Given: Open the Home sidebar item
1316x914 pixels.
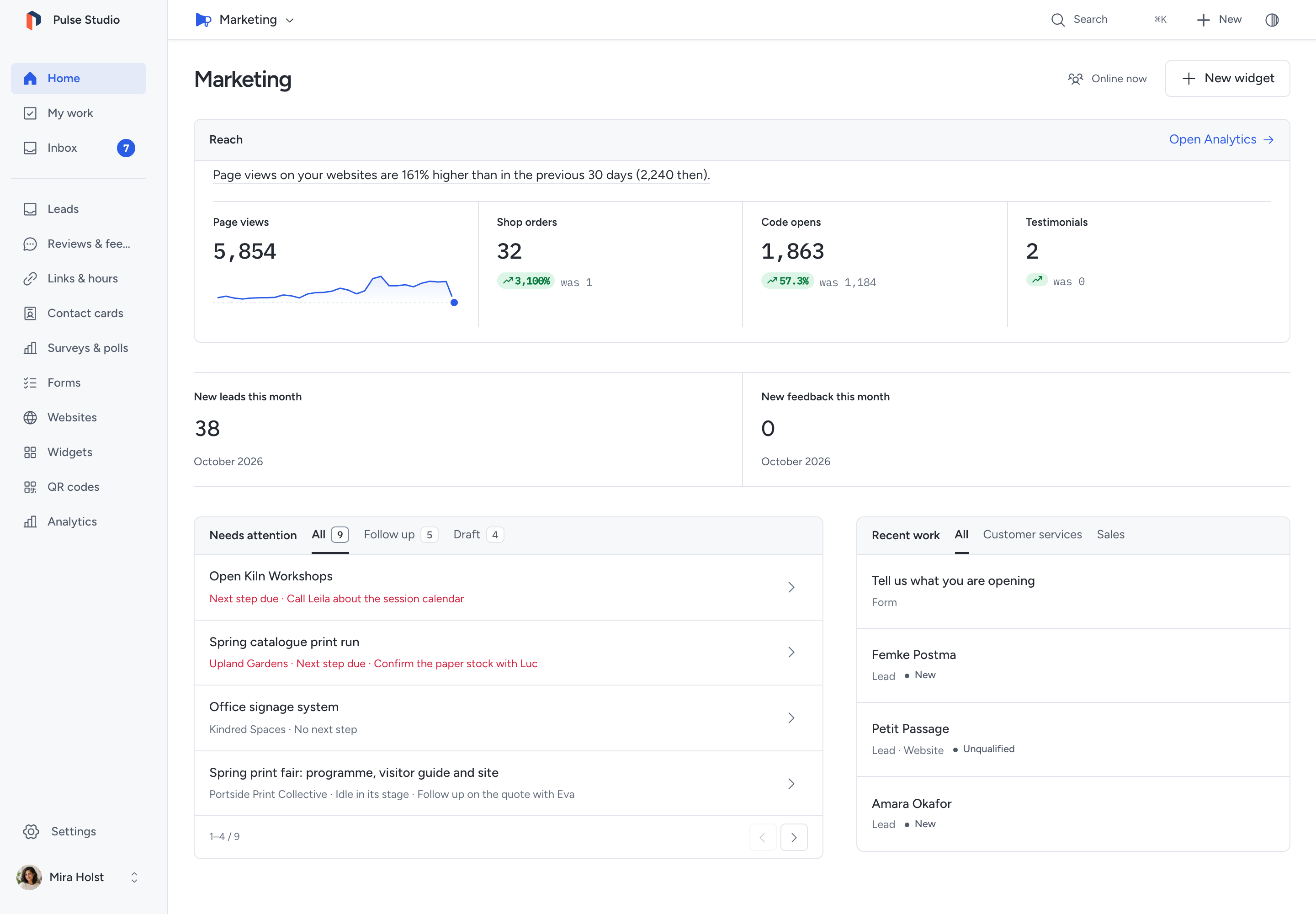Looking at the screenshot, I should [79, 79].
